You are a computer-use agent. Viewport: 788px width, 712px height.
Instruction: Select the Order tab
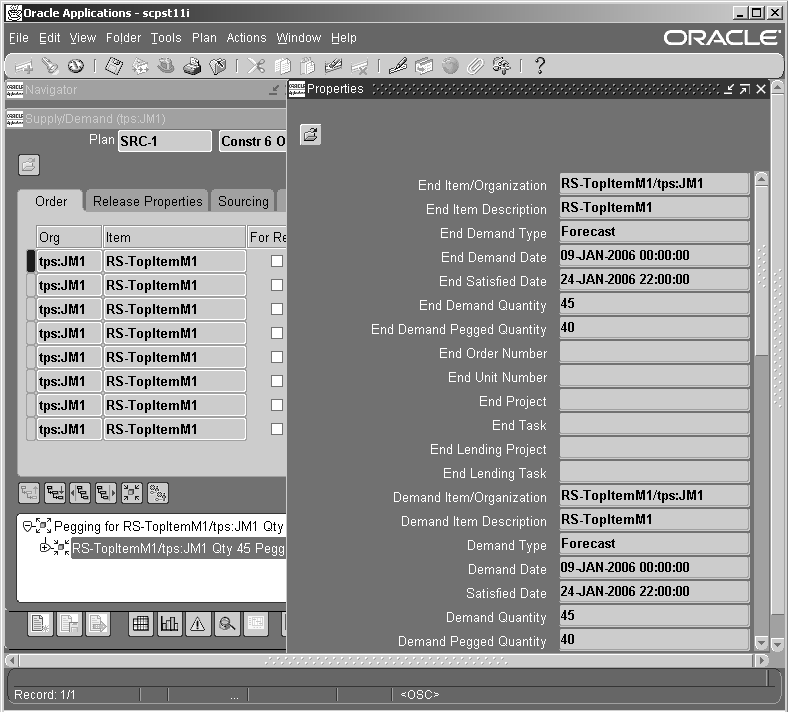click(51, 201)
